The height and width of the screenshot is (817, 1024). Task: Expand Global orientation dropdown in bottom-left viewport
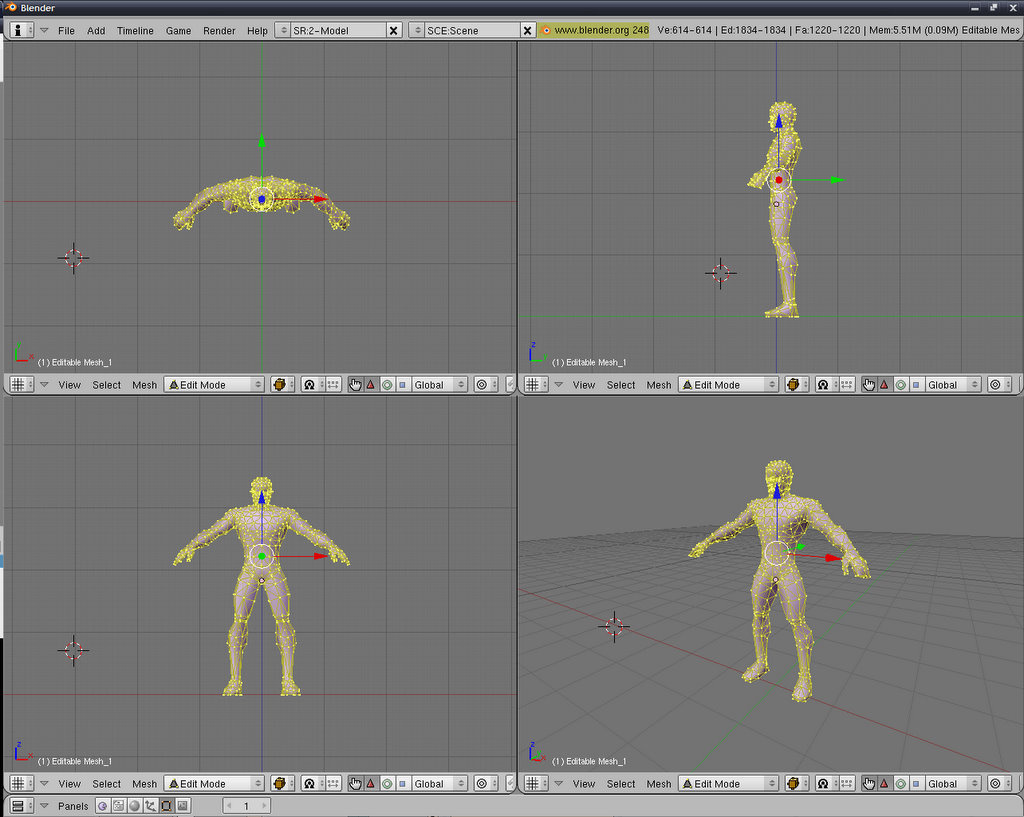tap(440, 784)
